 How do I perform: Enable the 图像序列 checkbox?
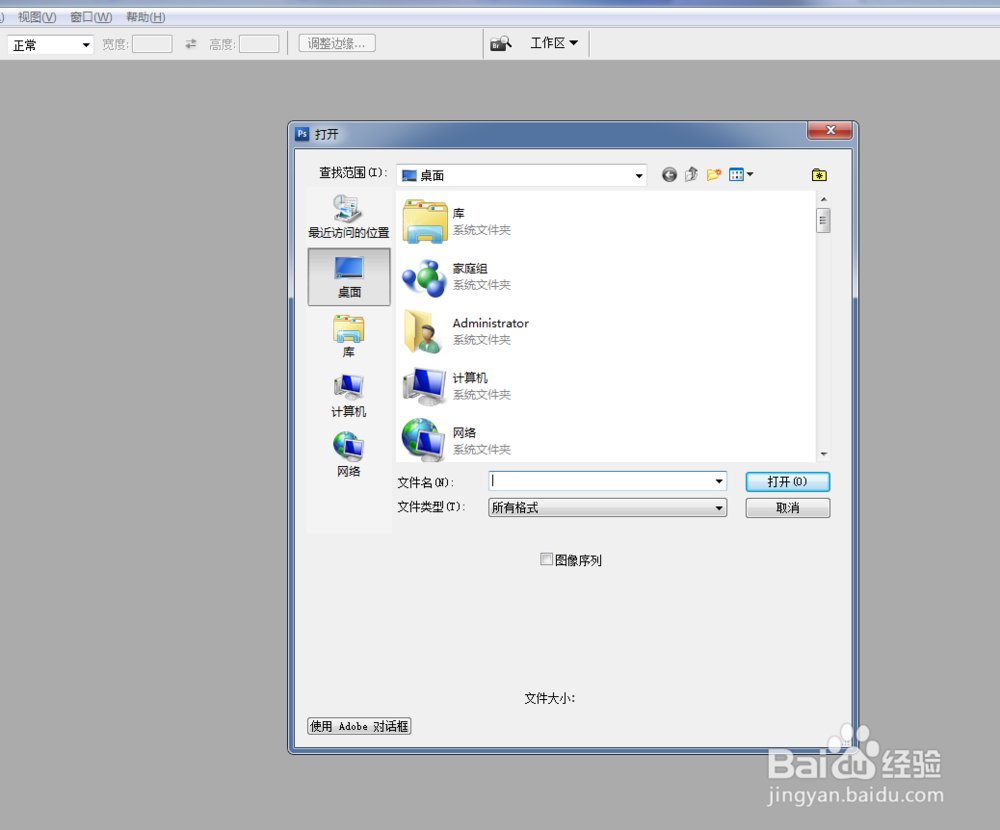[x=546, y=559]
